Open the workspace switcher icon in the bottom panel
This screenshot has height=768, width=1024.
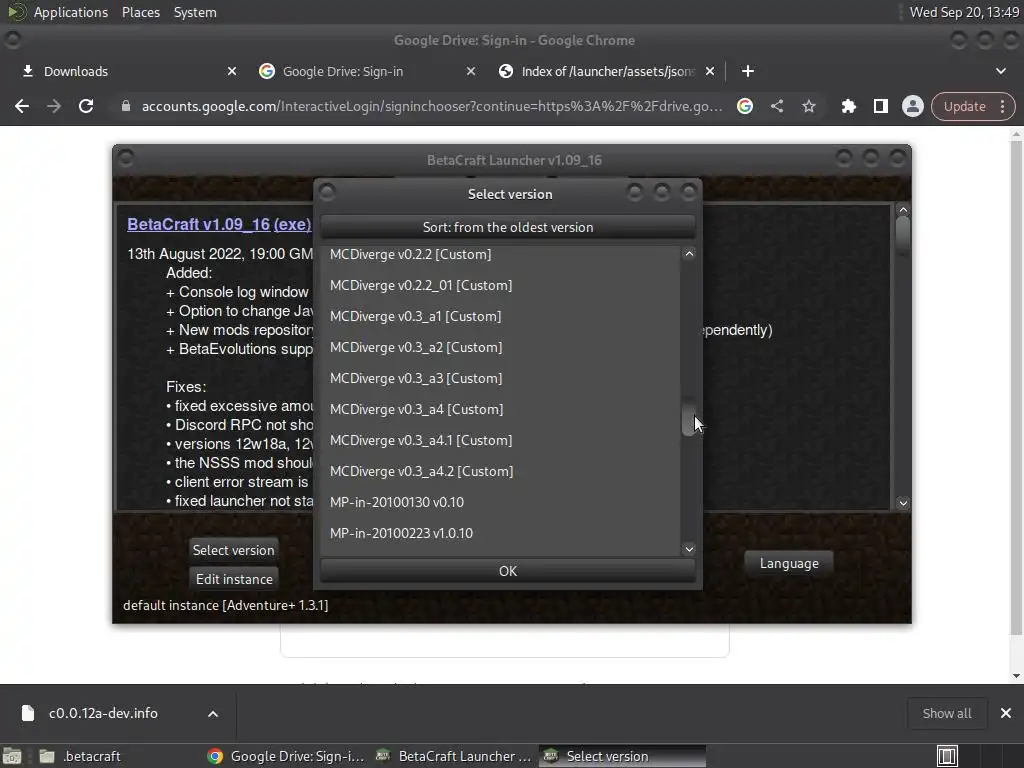coord(948,756)
